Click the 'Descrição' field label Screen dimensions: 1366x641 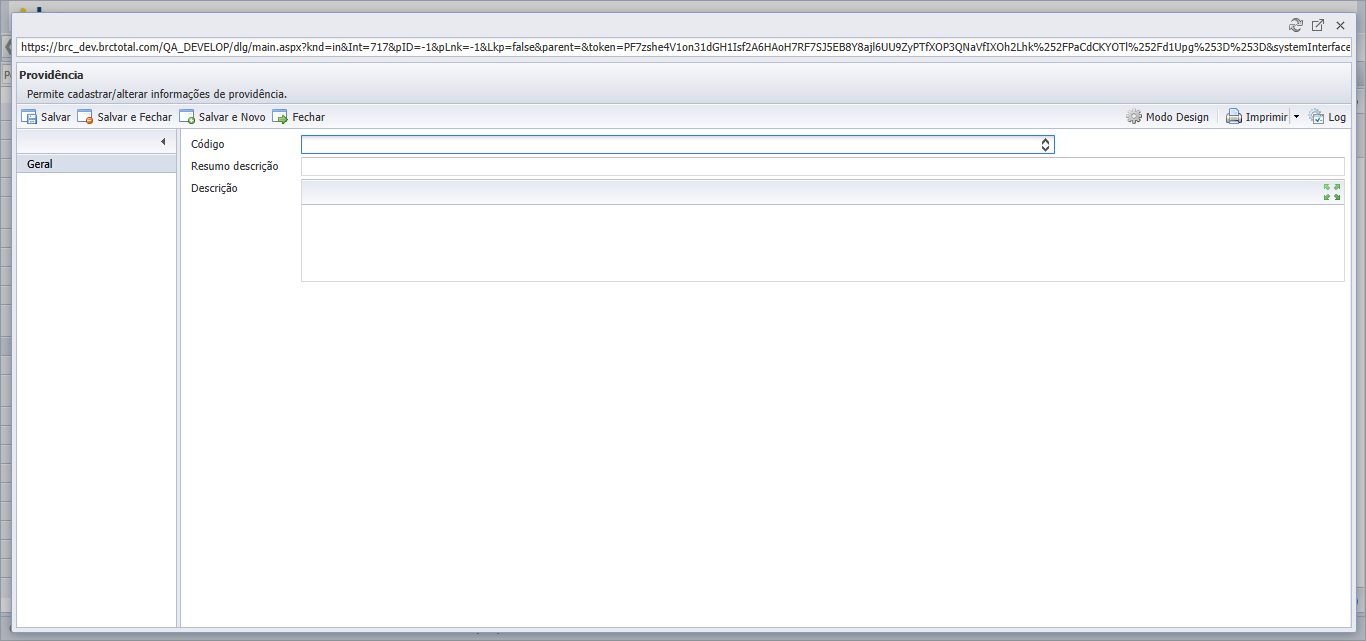[x=214, y=188]
